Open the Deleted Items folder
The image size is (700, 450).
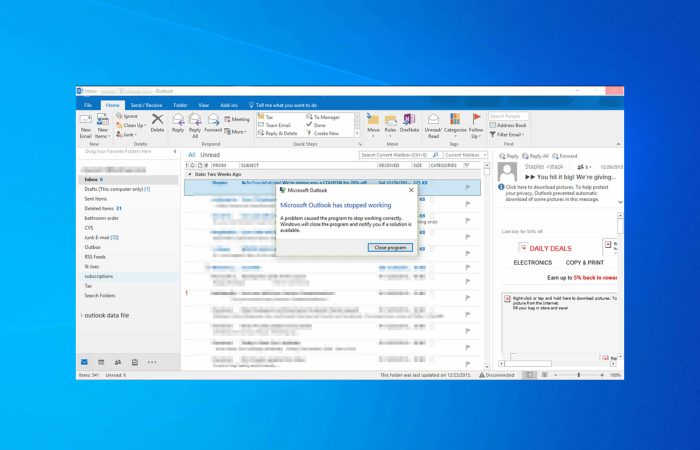click(x=129, y=208)
